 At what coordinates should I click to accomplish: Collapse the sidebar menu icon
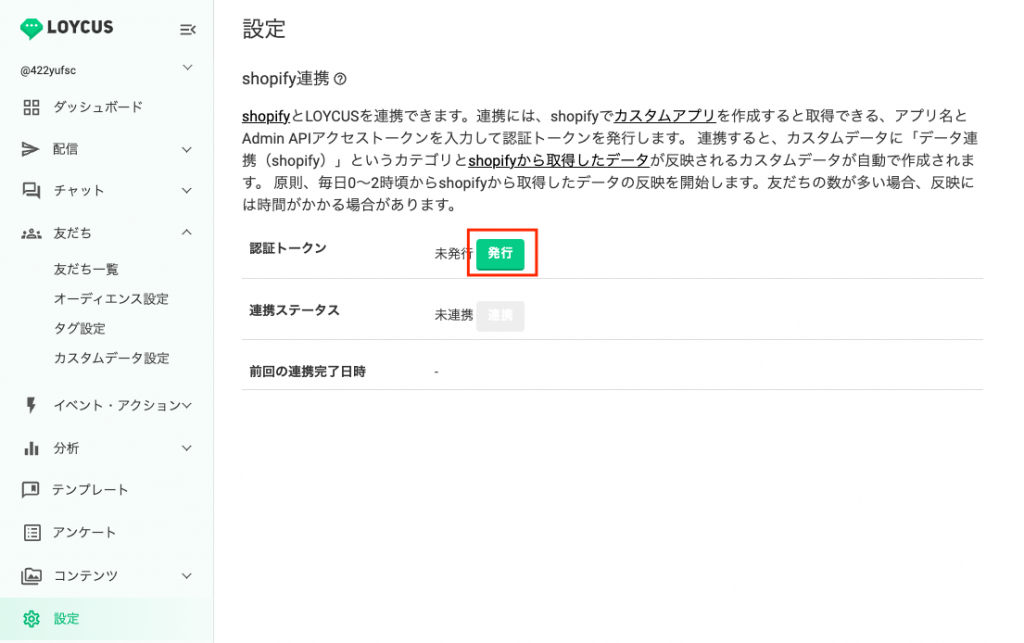point(187,29)
